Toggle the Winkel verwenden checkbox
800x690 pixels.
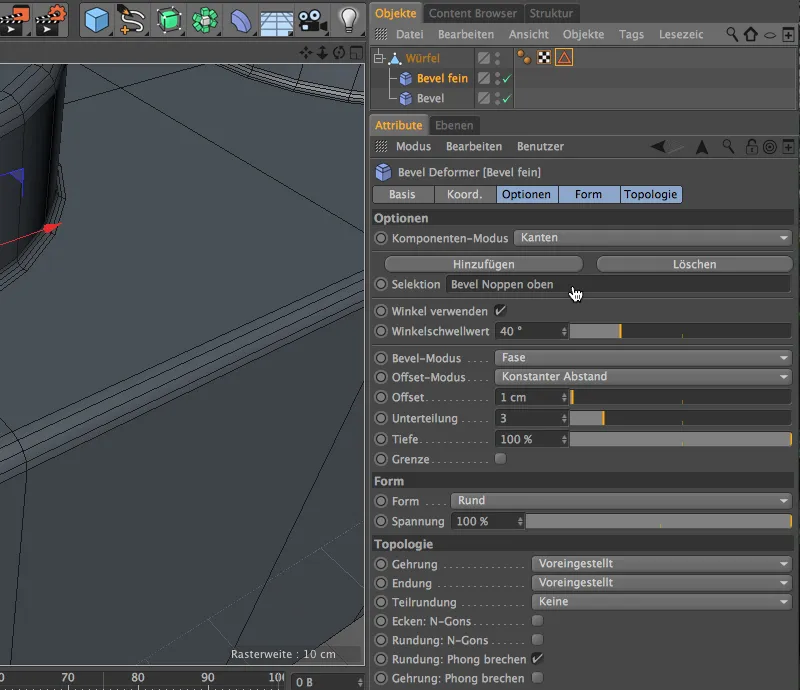500,310
